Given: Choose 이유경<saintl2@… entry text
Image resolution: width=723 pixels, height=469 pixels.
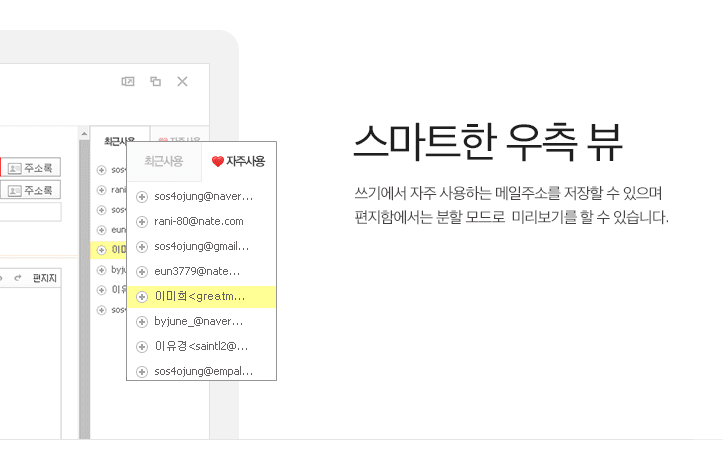Looking at the screenshot, I should (x=201, y=346).
